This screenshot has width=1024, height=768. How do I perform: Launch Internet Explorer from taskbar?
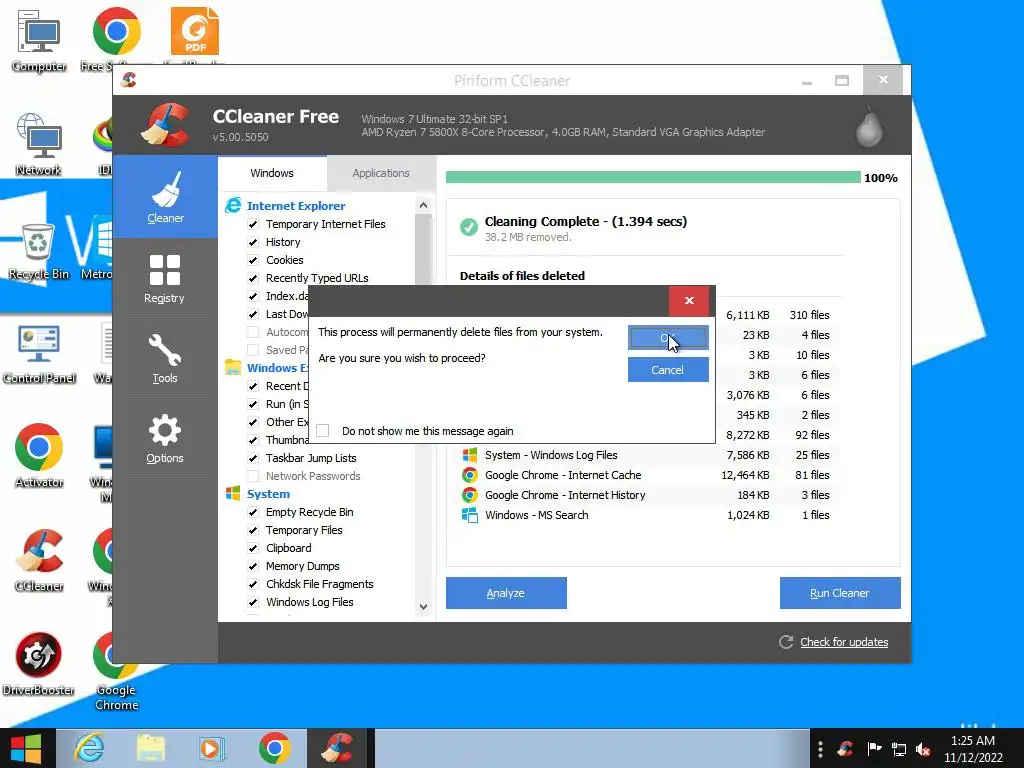(88, 748)
